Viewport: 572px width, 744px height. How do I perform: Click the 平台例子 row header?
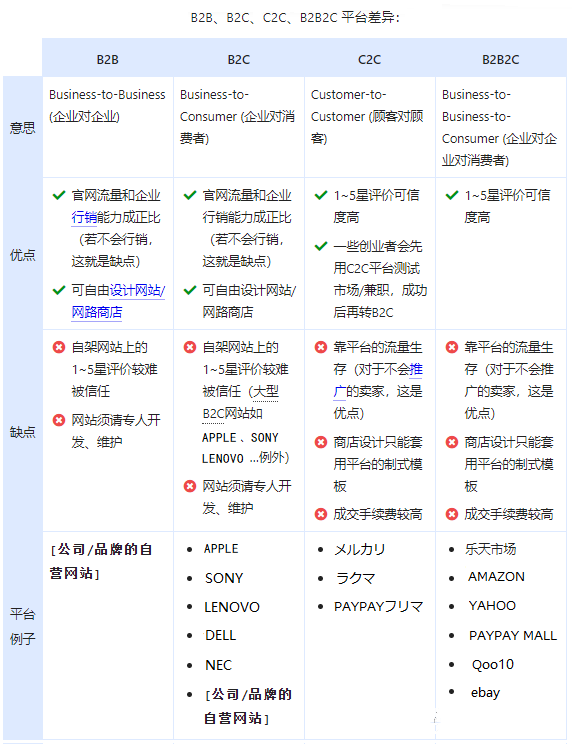tap(22, 626)
